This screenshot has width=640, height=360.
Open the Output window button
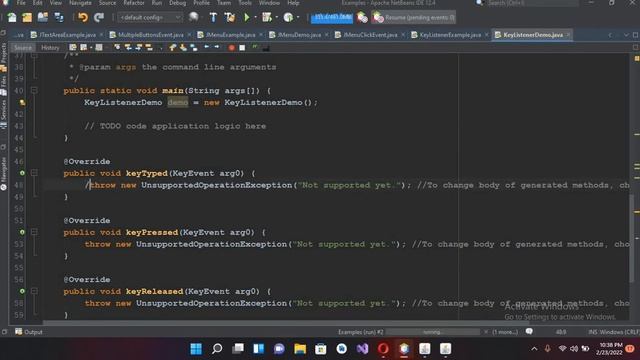click(29, 332)
